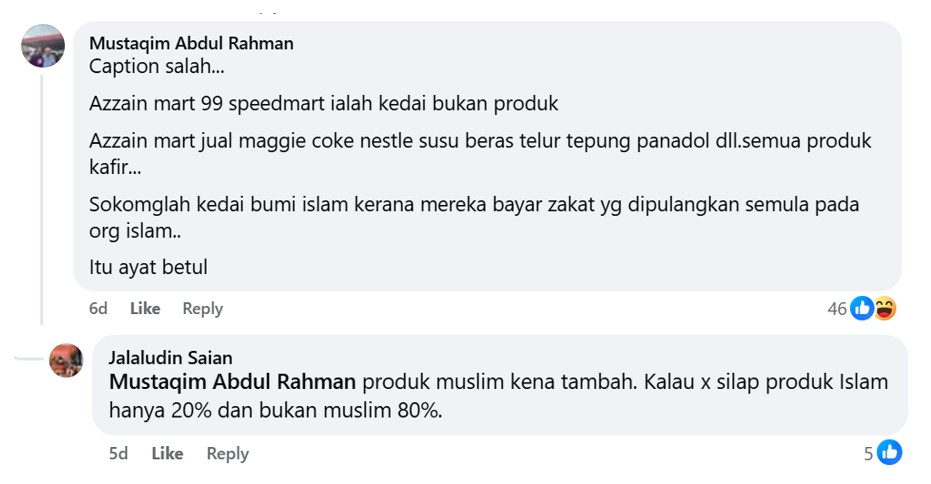Reply to Mustaqim Abdul Rahman's comment

pyautogui.click(x=202, y=308)
